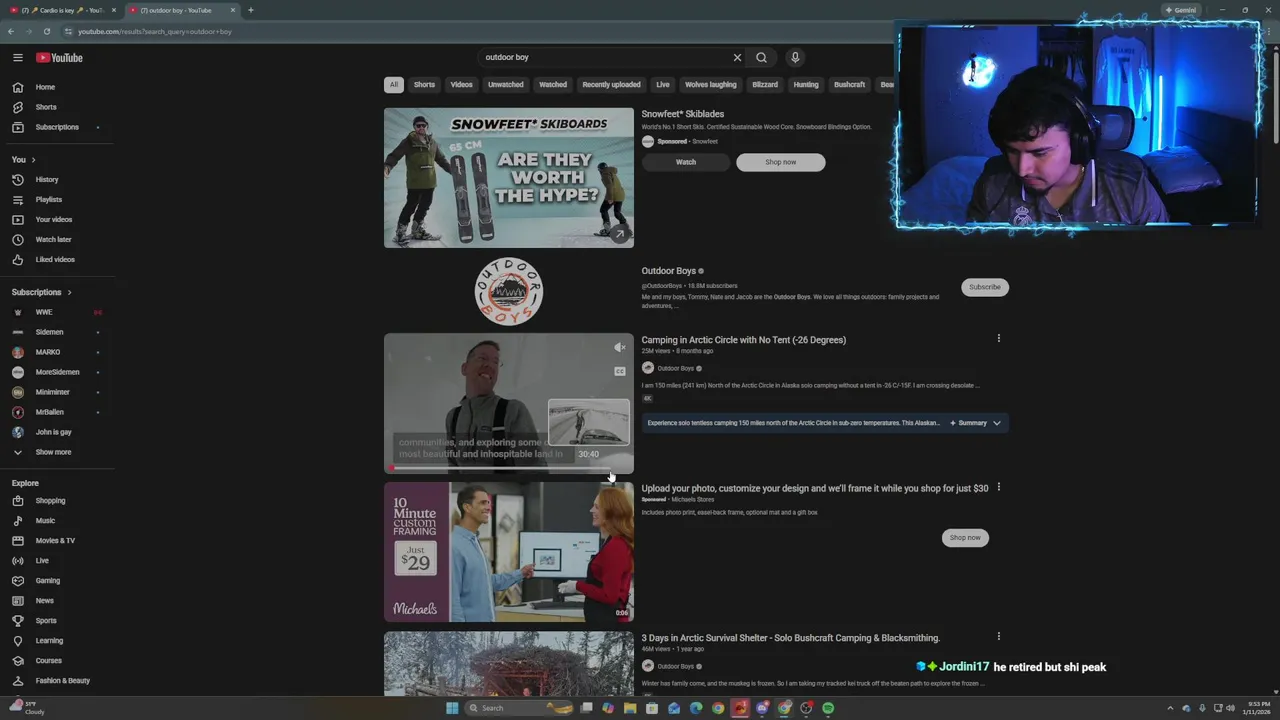The height and width of the screenshot is (720, 1280).
Task: Open the Camping in Arctic Circle video title
Action: coord(743,340)
